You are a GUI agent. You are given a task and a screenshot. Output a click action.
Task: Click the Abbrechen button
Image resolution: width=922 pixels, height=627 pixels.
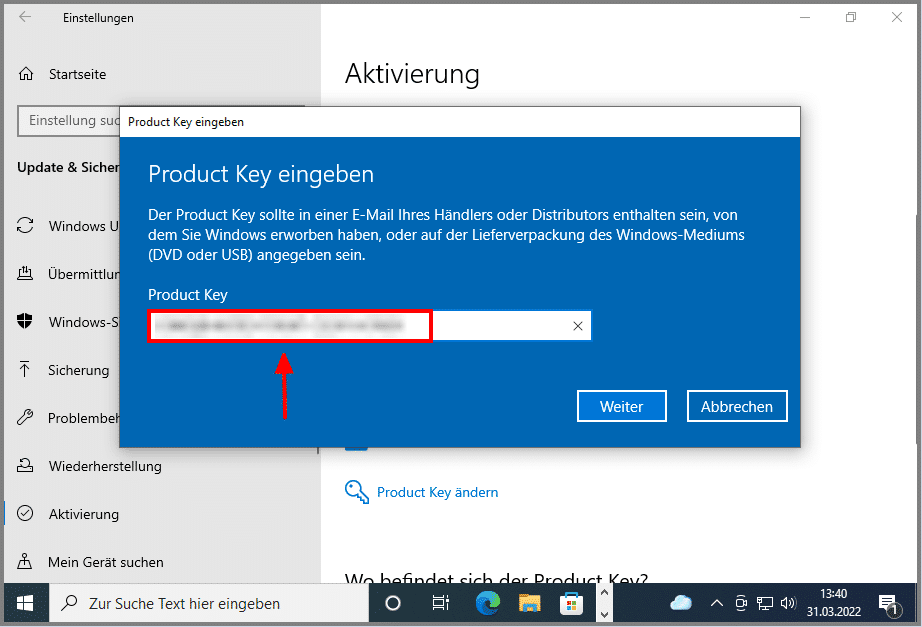click(x=736, y=406)
